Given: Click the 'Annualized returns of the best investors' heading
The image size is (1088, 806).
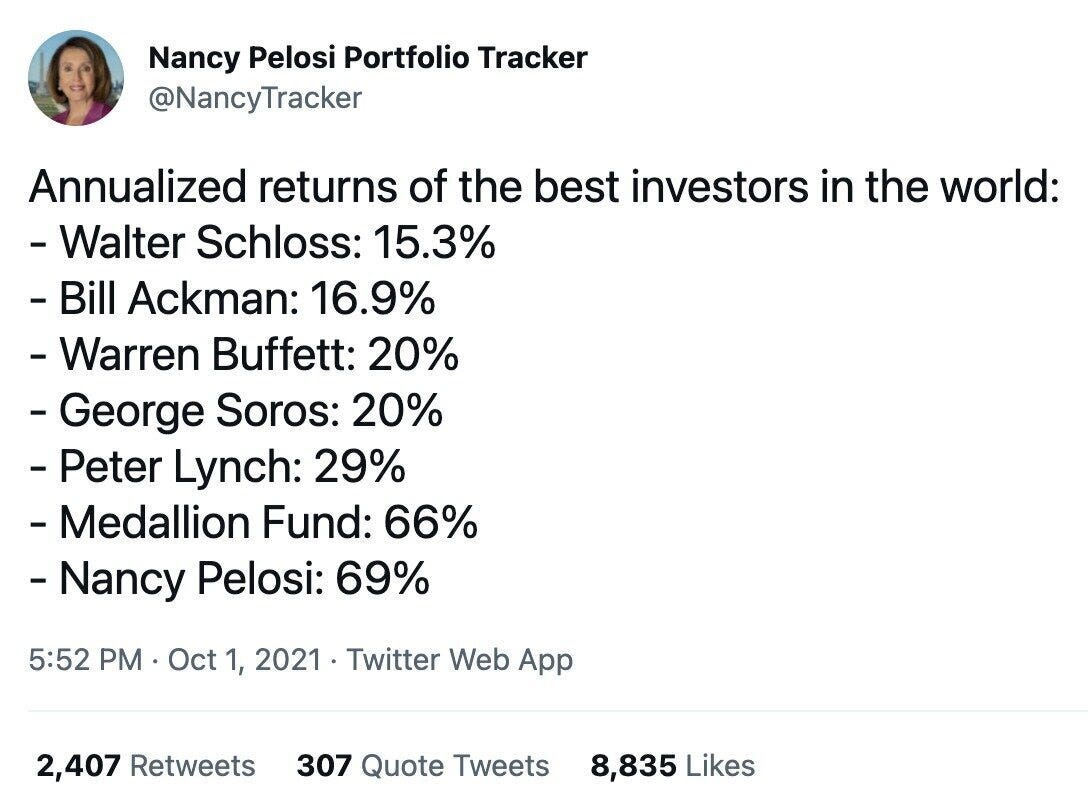Looking at the screenshot, I should point(543,187).
